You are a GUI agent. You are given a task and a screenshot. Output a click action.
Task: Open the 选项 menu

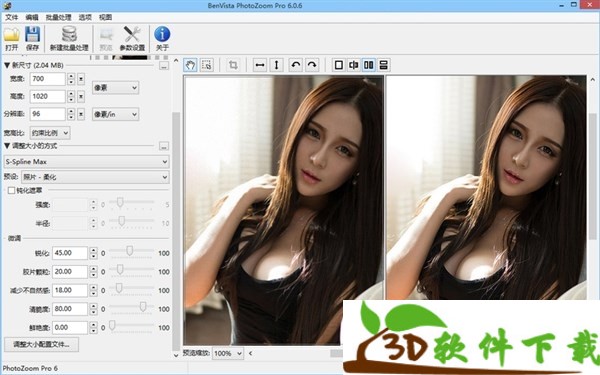(85, 17)
